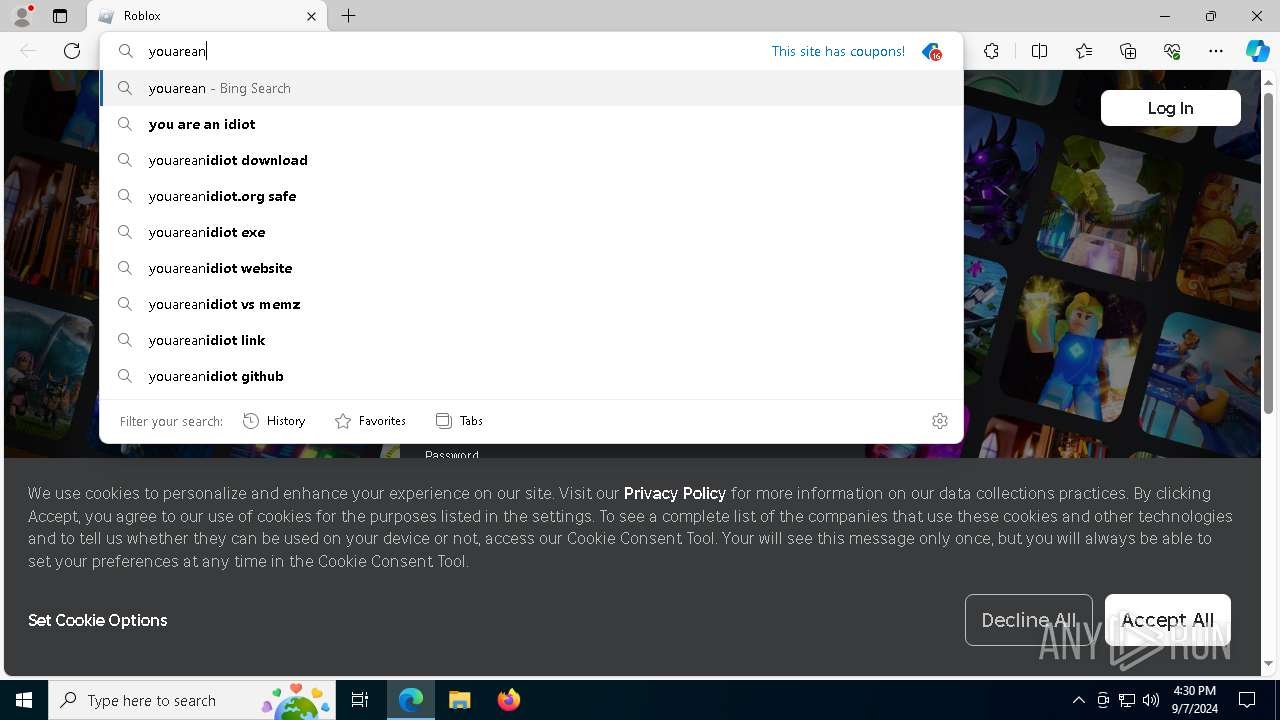This screenshot has width=1280, height=720.
Task: Select 'youareanidiot github' suggestion
Action: tap(532, 376)
